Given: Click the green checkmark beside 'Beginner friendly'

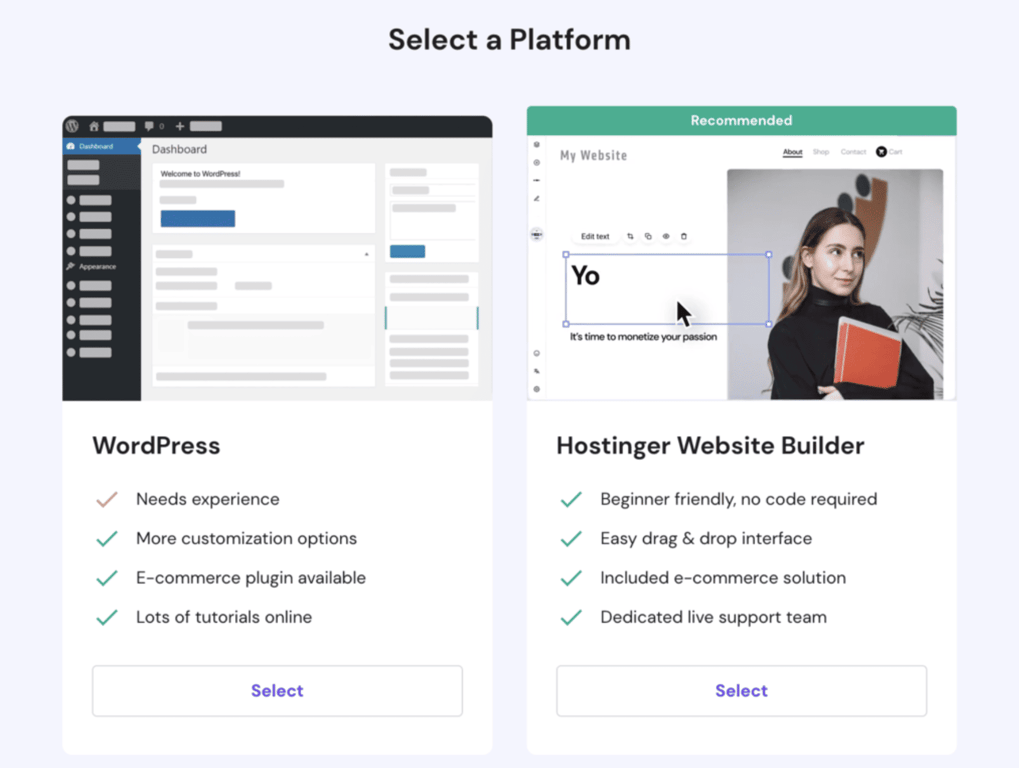Looking at the screenshot, I should [x=571, y=499].
